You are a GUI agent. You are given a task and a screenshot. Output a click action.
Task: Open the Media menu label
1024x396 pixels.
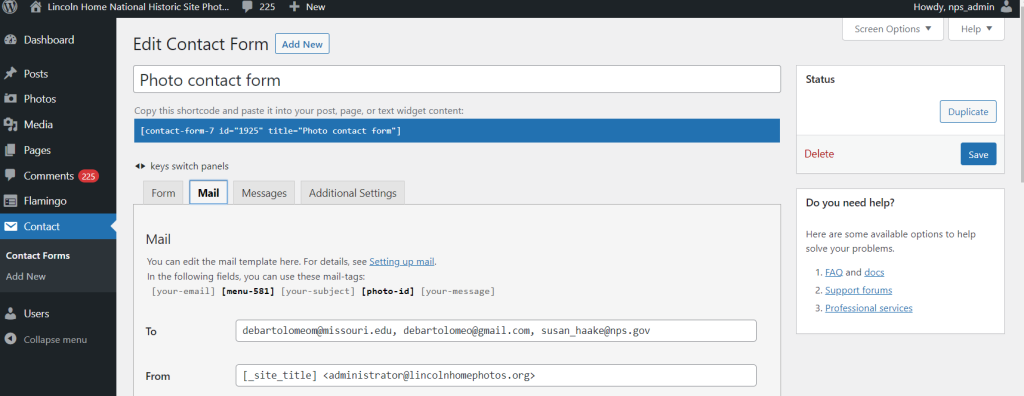[x=39, y=124]
